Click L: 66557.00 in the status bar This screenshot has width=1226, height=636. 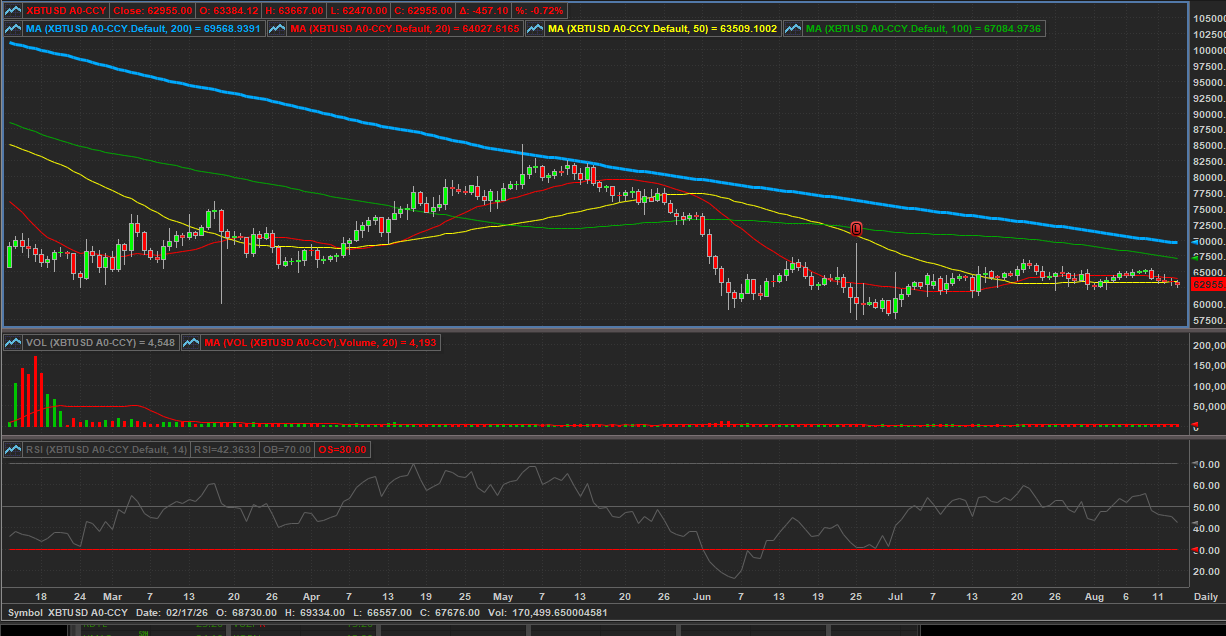pos(382,612)
